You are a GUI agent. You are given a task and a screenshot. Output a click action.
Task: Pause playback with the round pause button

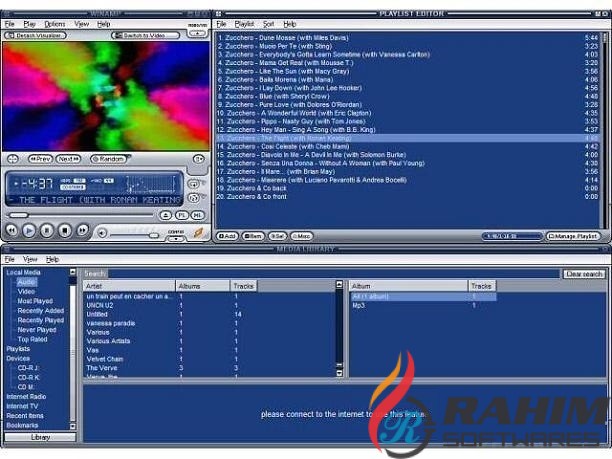[47, 230]
